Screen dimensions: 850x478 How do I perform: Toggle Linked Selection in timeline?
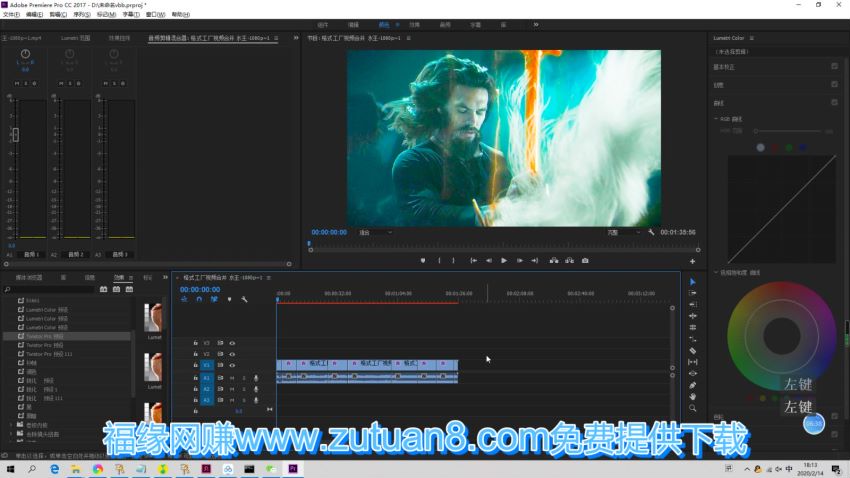coord(214,299)
